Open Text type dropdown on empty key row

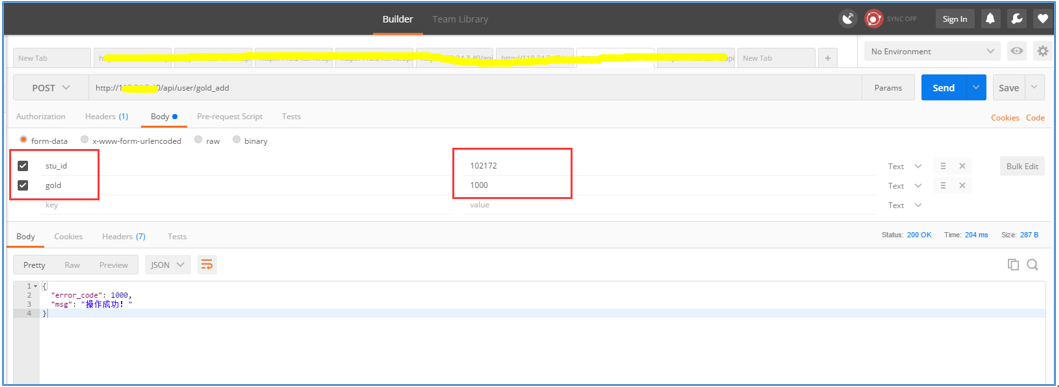(905, 205)
